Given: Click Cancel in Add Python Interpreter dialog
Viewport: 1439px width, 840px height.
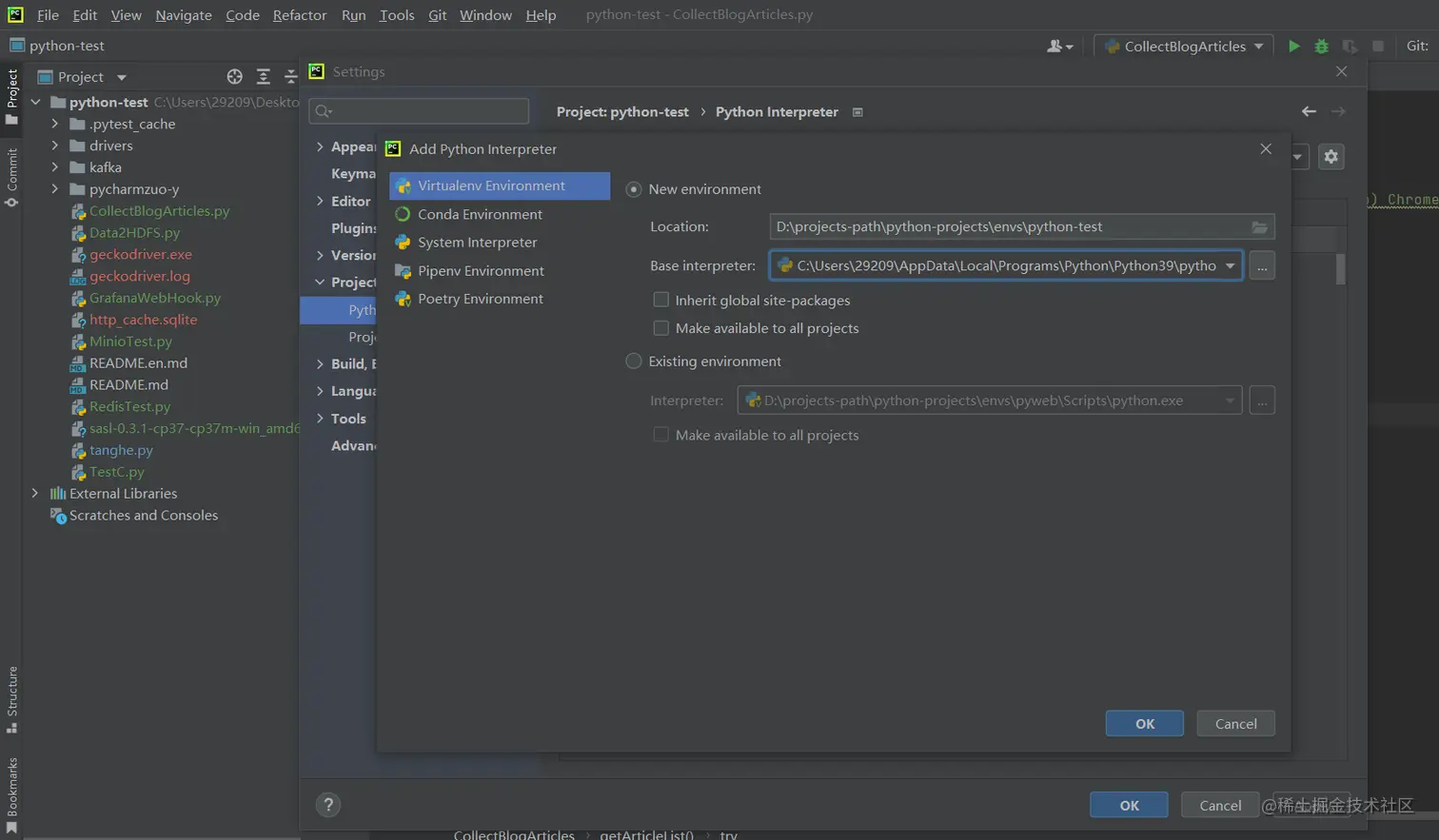Looking at the screenshot, I should click(1235, 724).
